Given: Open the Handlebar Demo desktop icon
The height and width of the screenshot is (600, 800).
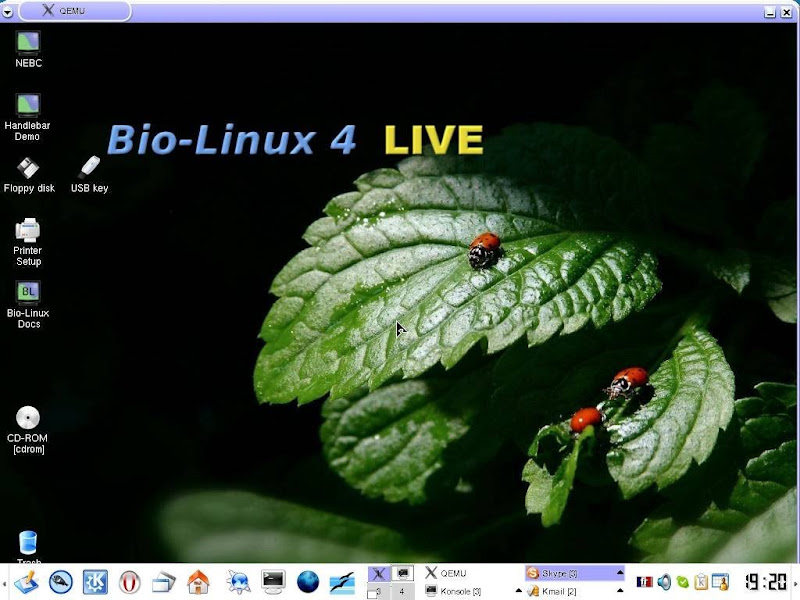Looking at the screenshot, I should (x=28, y=117).
